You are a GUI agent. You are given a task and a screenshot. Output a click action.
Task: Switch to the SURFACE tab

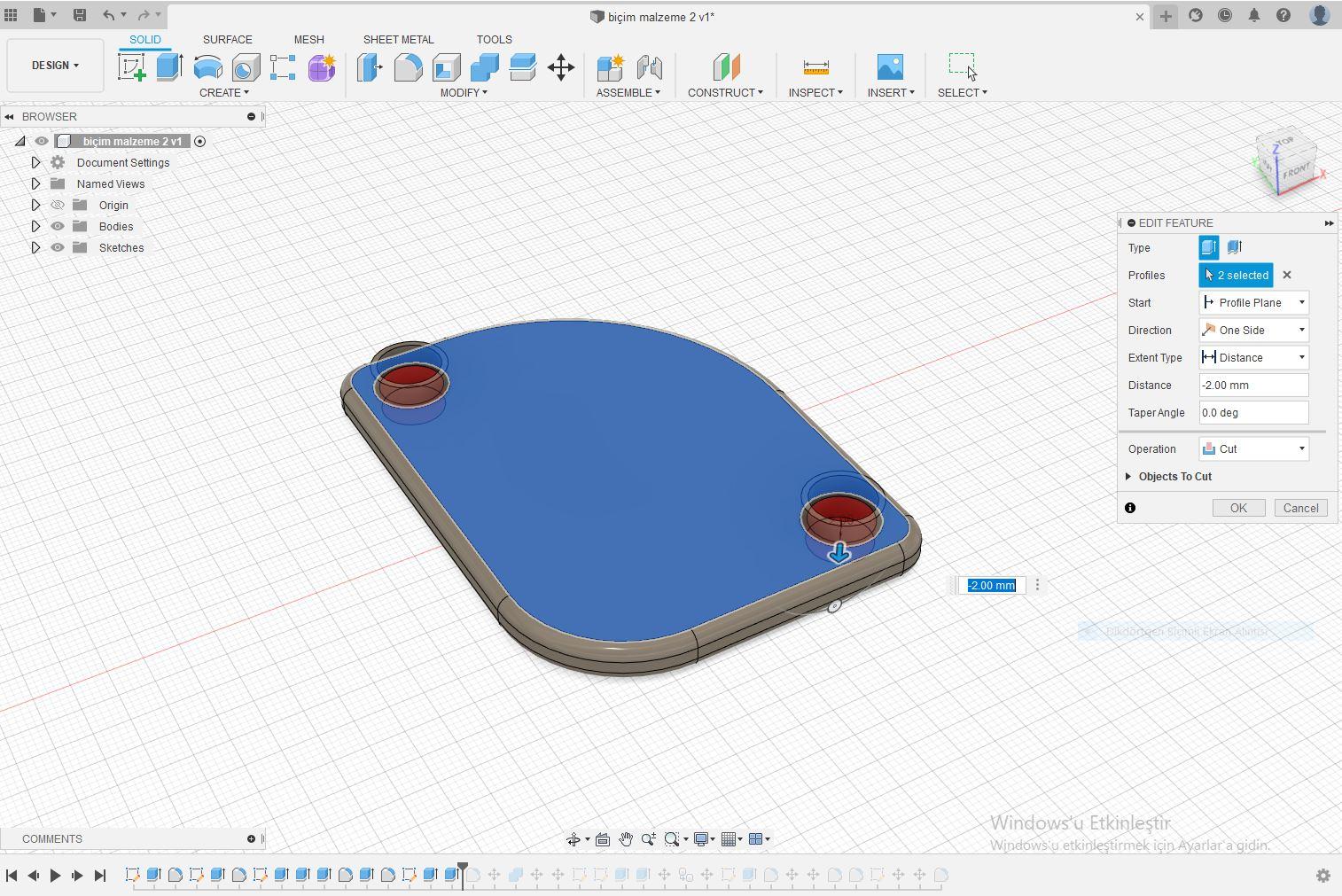tap(227, 40)
